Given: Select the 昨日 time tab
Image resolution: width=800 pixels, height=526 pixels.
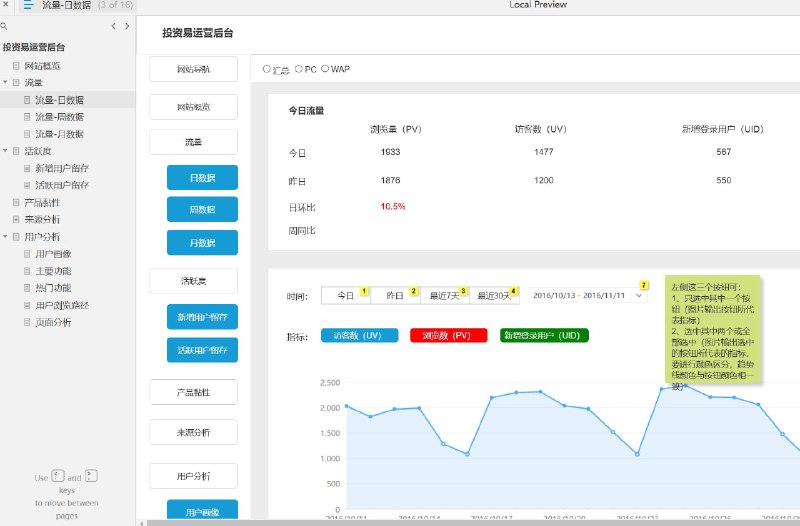Looking at the screenshot, I should coord(395,295).
